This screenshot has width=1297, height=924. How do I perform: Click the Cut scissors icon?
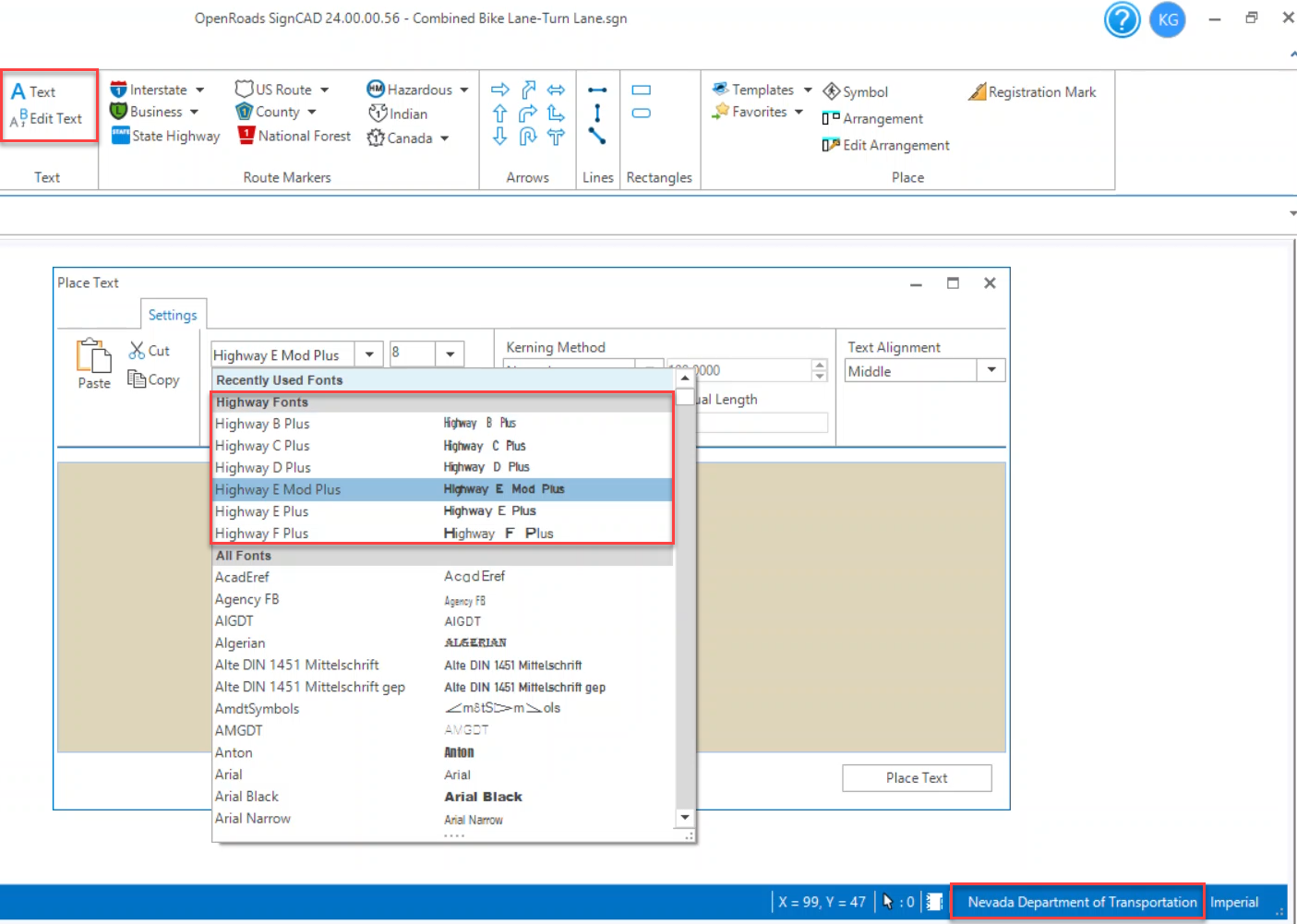[138, 351]
